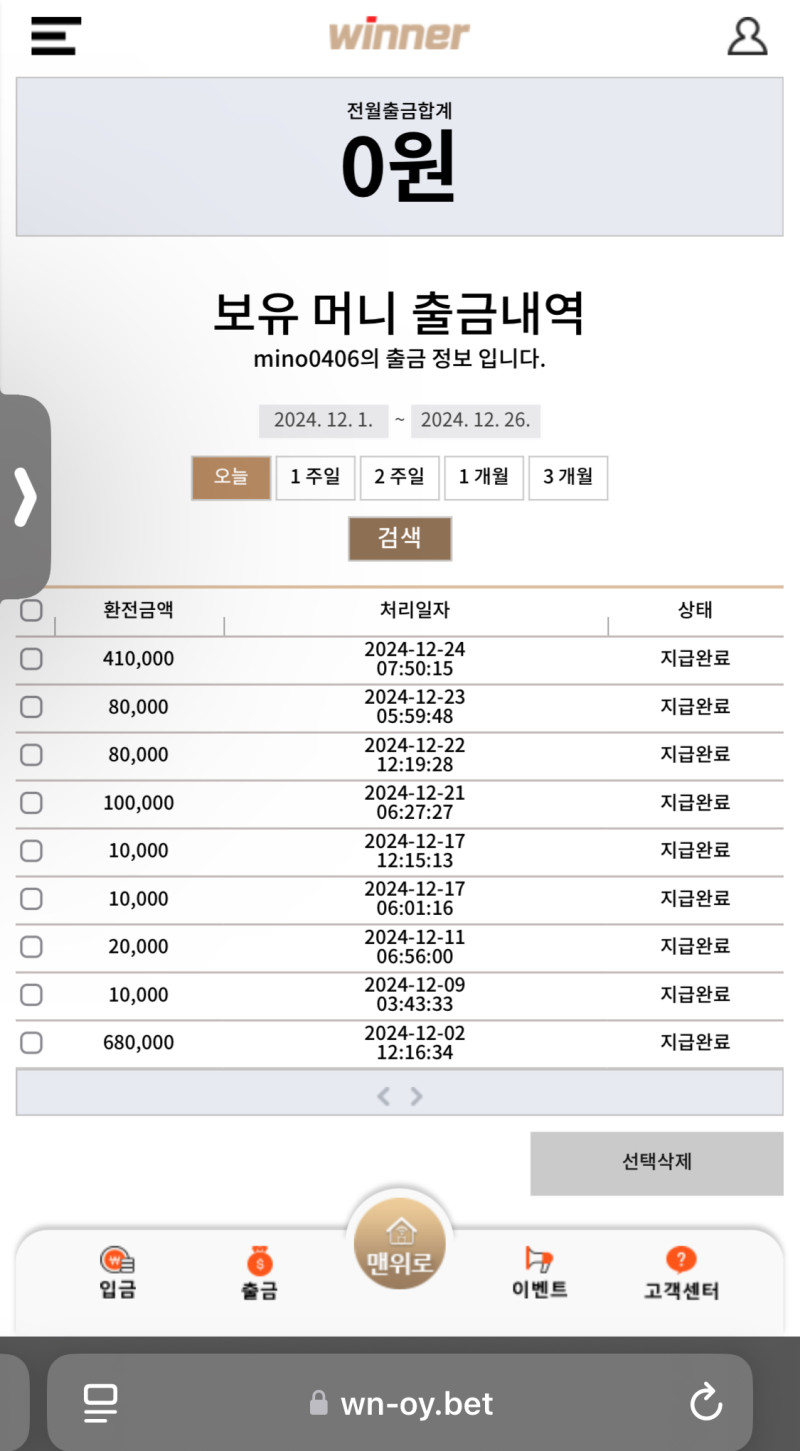The width and height of the screenshot is (800, 1451).
Task: Open browser page options icon
Action: pyautogui.click(x=100, y=1403)
